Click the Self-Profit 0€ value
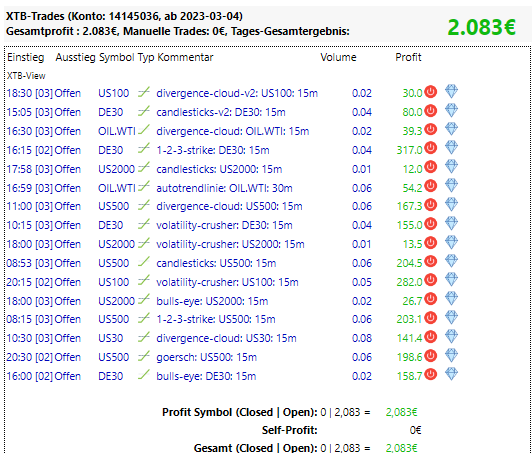 [415, 430]
